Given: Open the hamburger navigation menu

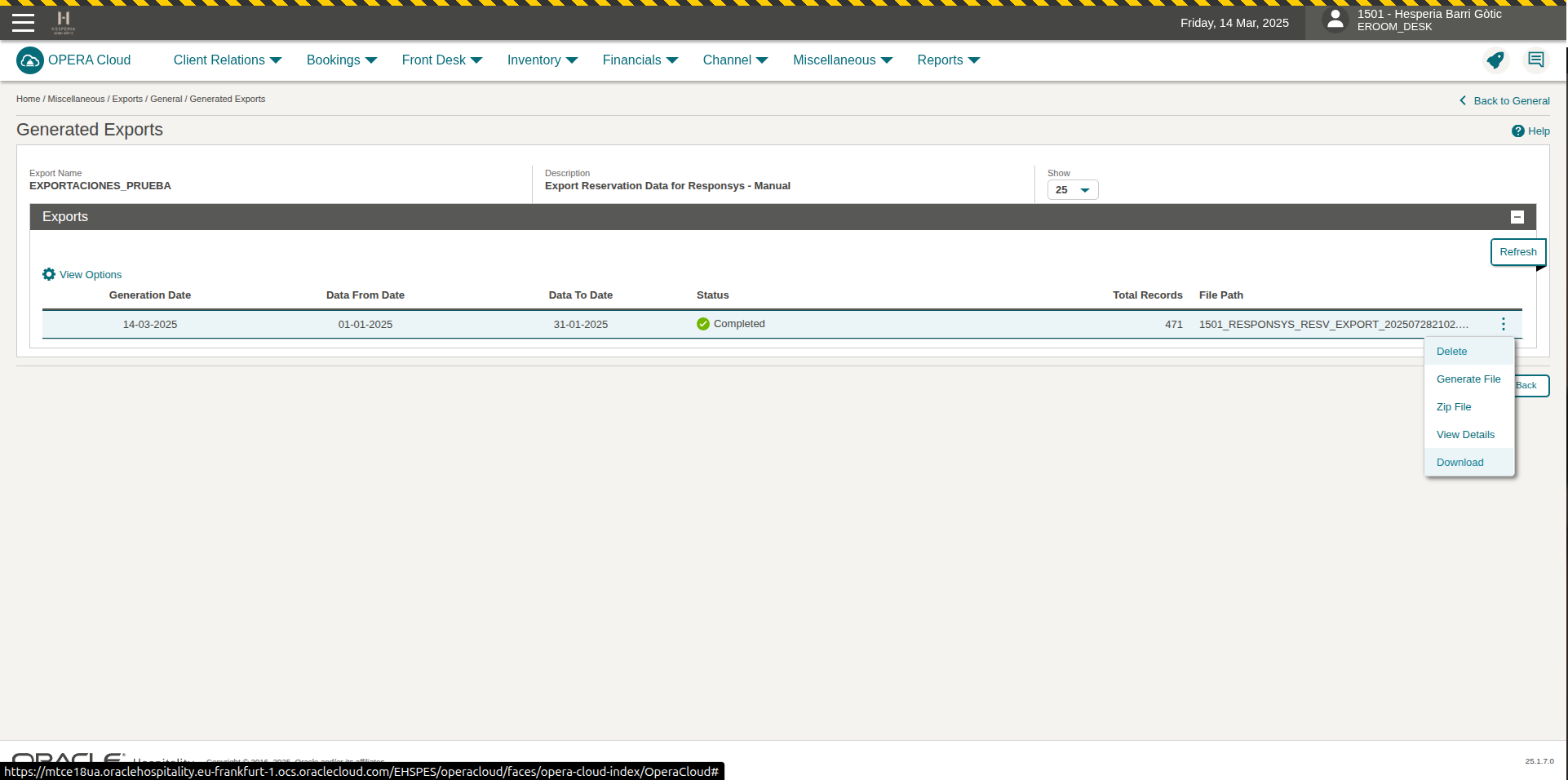Looking at the screenshot, I should (x=23, y=23).
